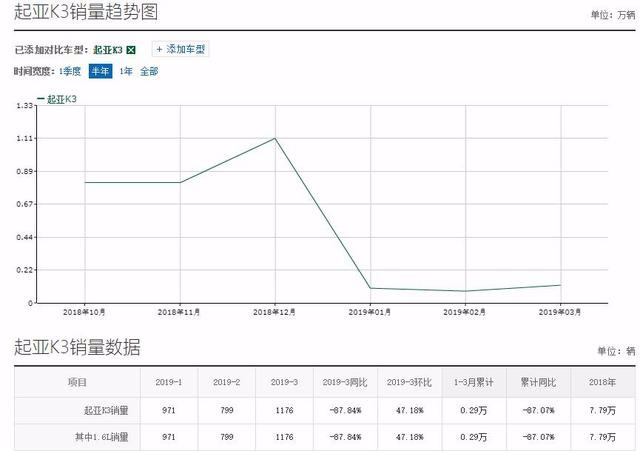The image size is (640, 451).
Task: Click the 2019年02月 axis label
Action: pos(464,312)
